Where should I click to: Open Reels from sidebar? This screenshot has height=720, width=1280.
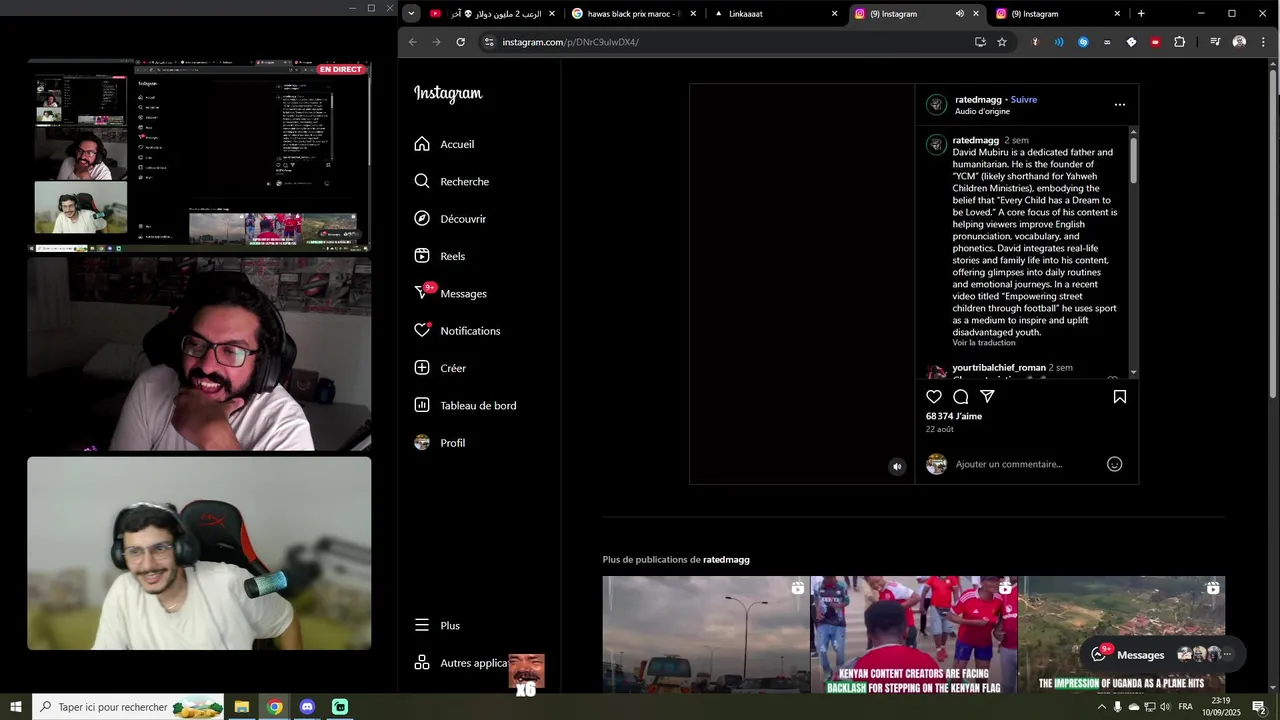click(440, 256)
